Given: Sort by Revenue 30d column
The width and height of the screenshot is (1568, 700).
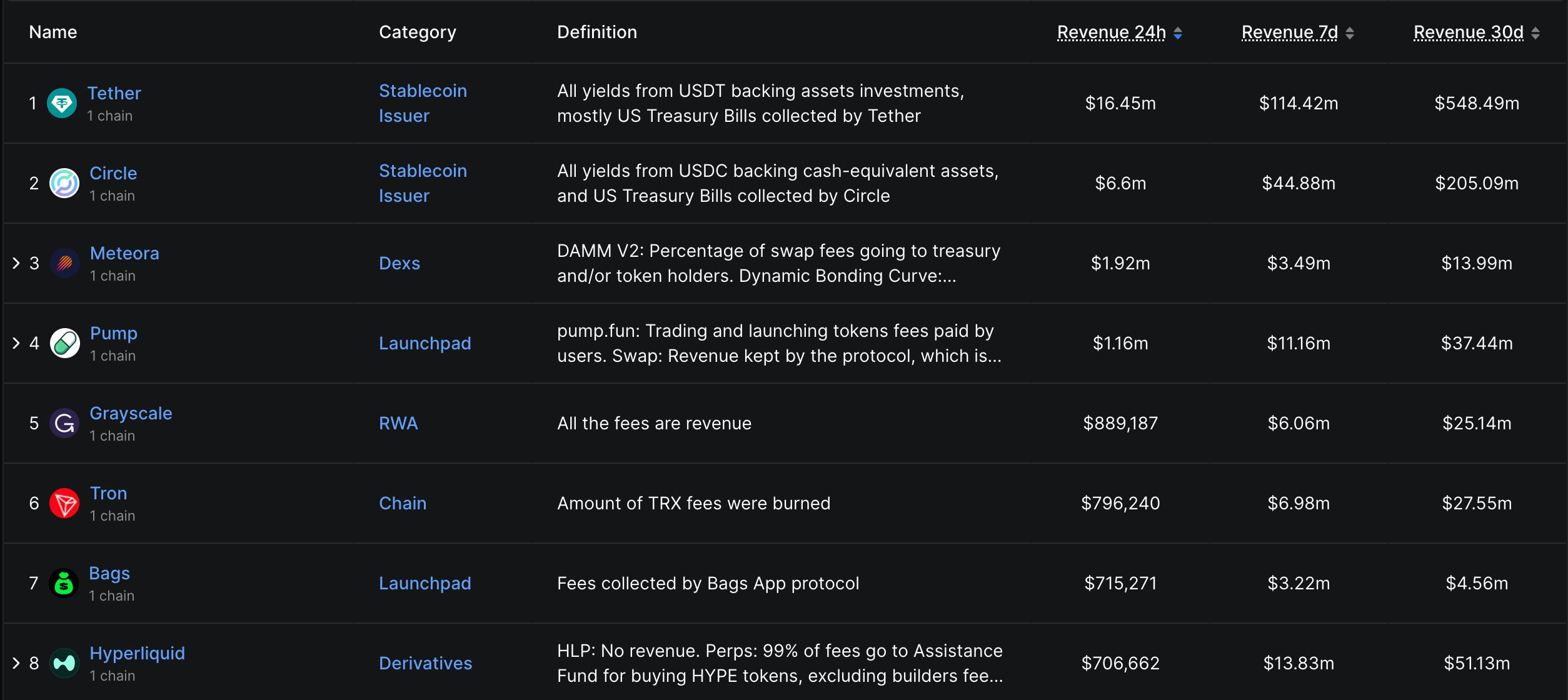Looking at the screenshot, I should (1469, 32).
